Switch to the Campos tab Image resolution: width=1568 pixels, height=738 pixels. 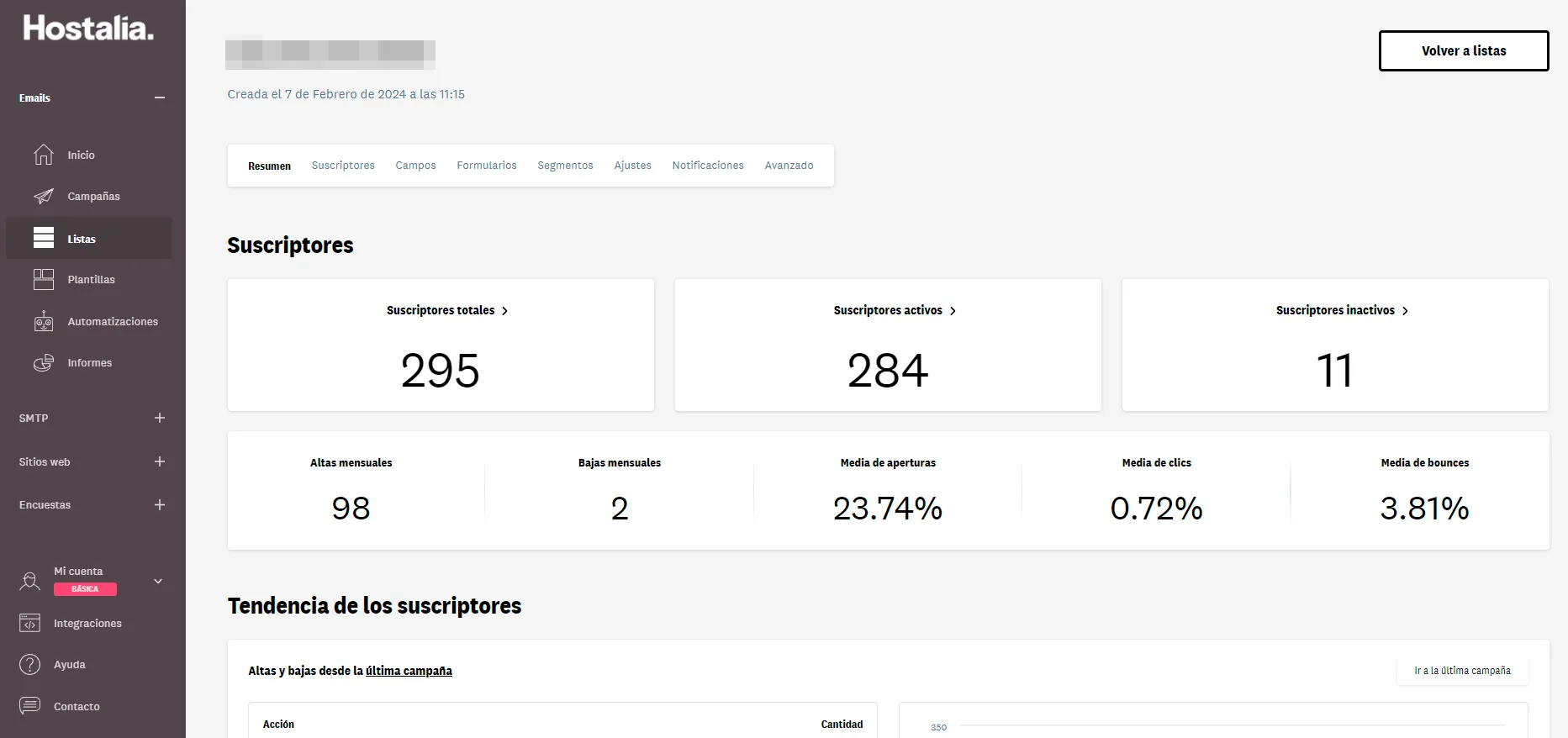[x=415, y=166]
